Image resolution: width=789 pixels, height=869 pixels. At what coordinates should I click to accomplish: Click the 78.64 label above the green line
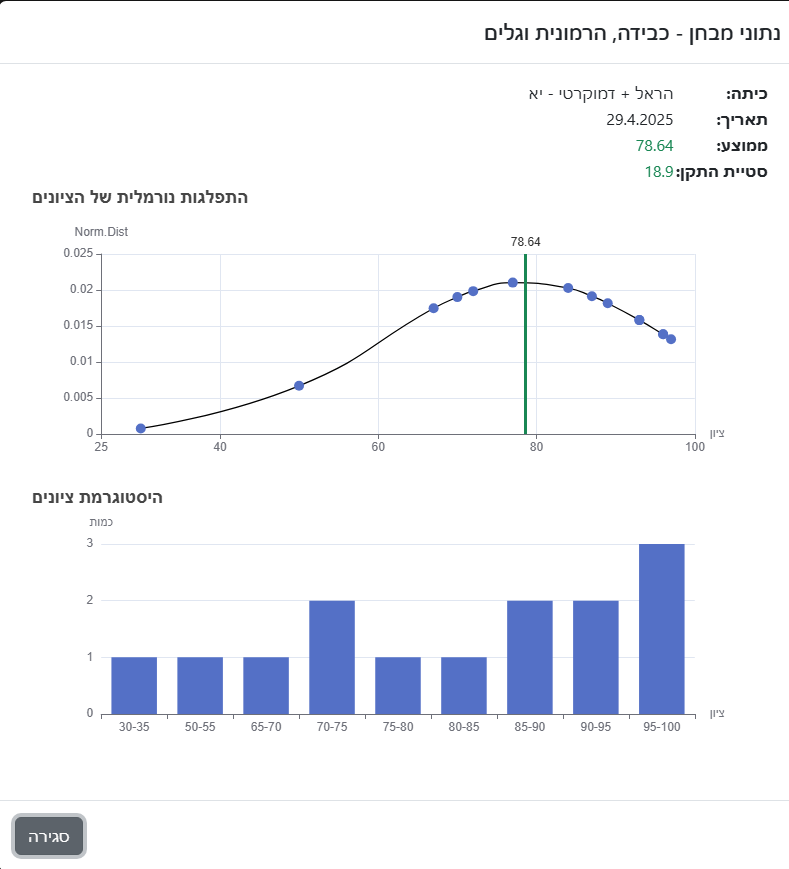525,242
